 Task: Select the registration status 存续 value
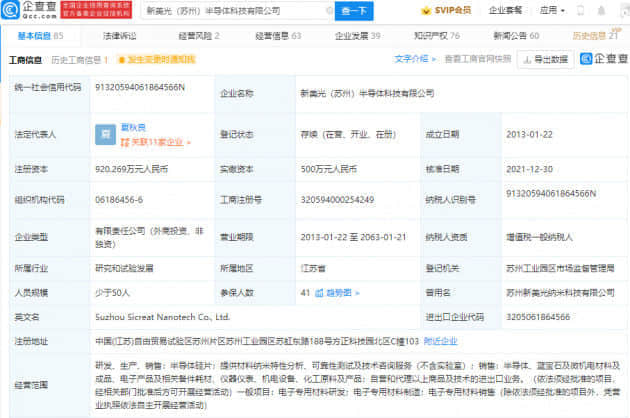pyautogui.click(x=348, y=134)
